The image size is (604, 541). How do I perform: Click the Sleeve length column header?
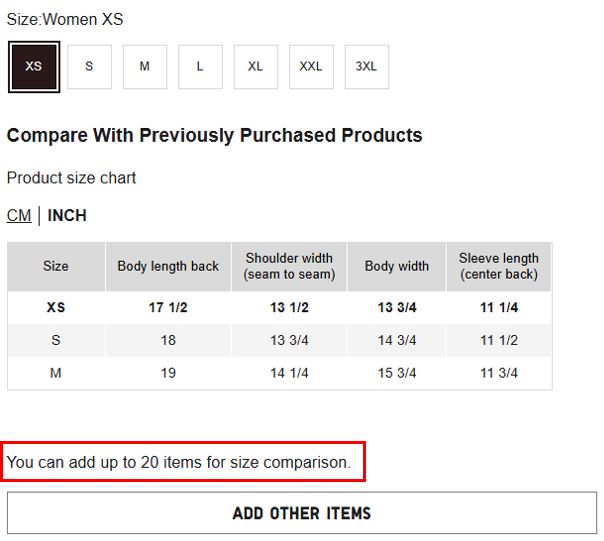(498, 267)
